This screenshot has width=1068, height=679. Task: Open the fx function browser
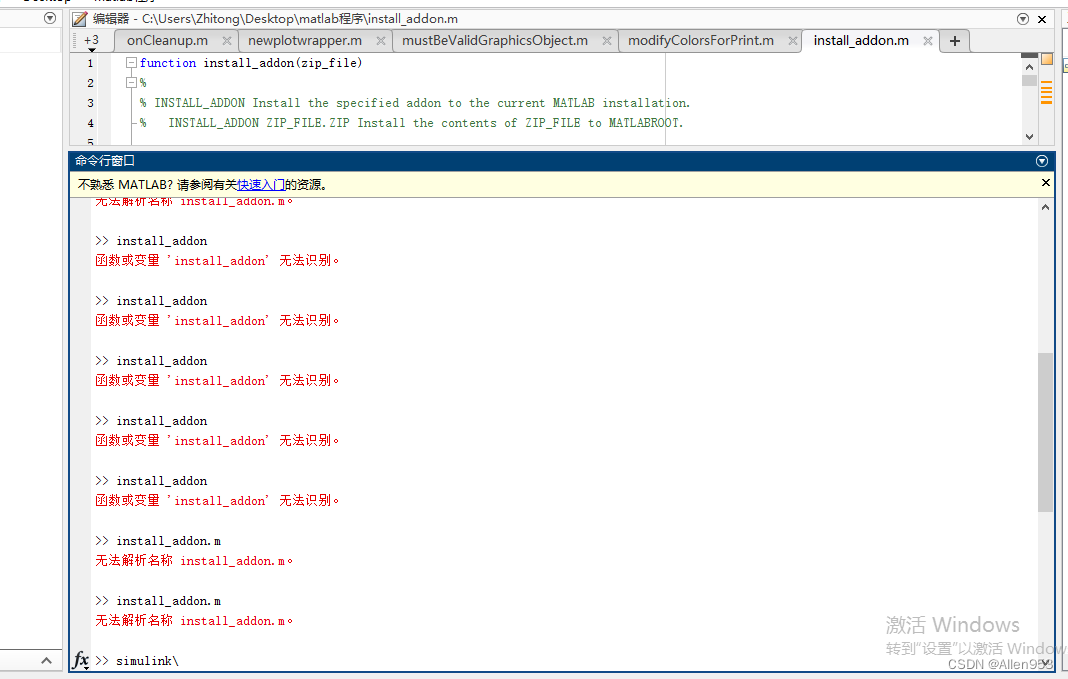click(x=80, y=660)
